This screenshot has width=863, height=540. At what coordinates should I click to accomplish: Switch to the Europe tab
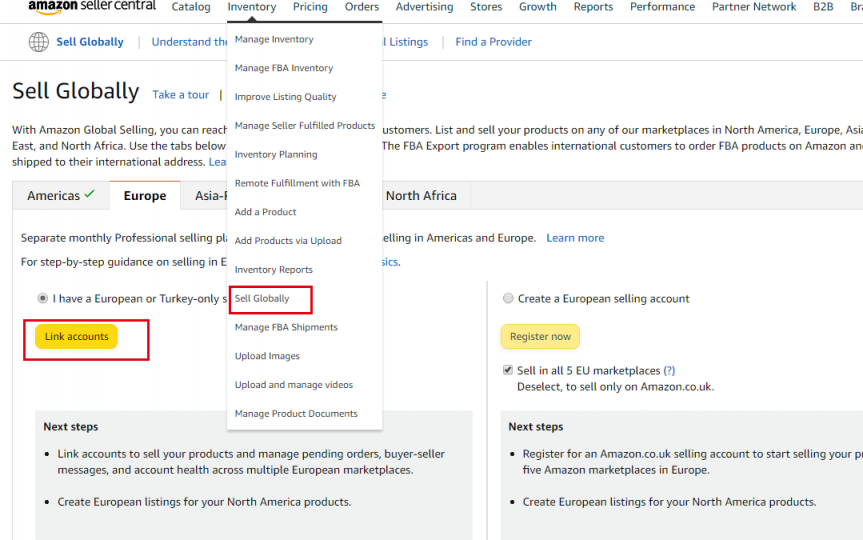point(145,195)
